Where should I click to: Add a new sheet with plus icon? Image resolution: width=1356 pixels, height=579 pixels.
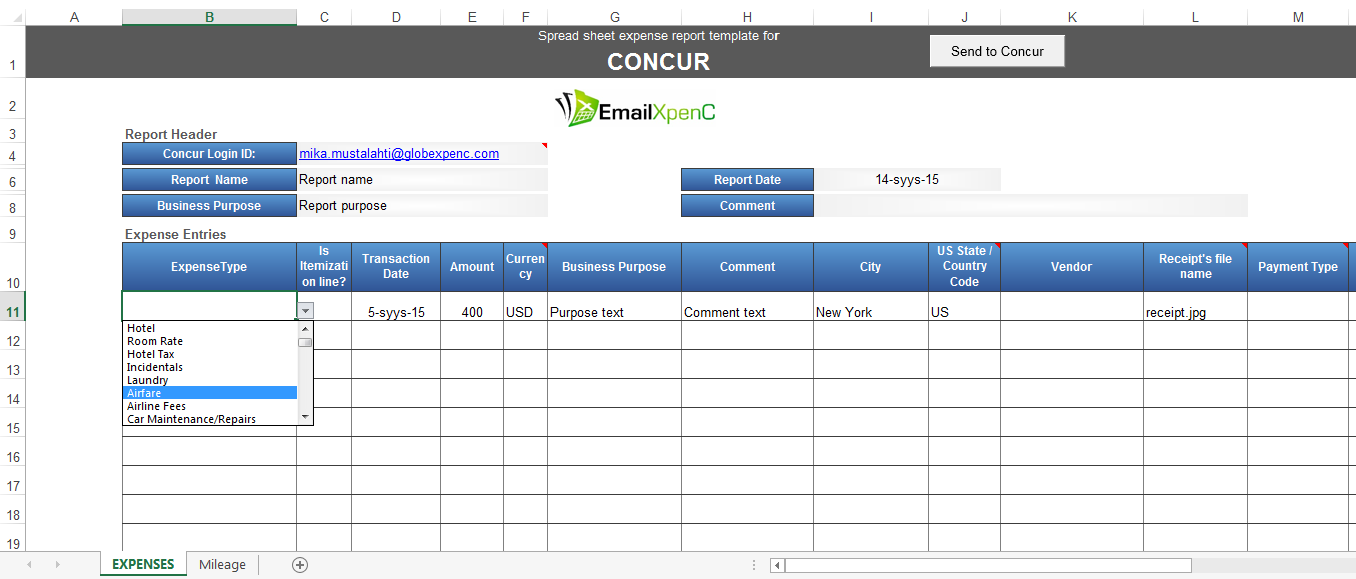300,565
